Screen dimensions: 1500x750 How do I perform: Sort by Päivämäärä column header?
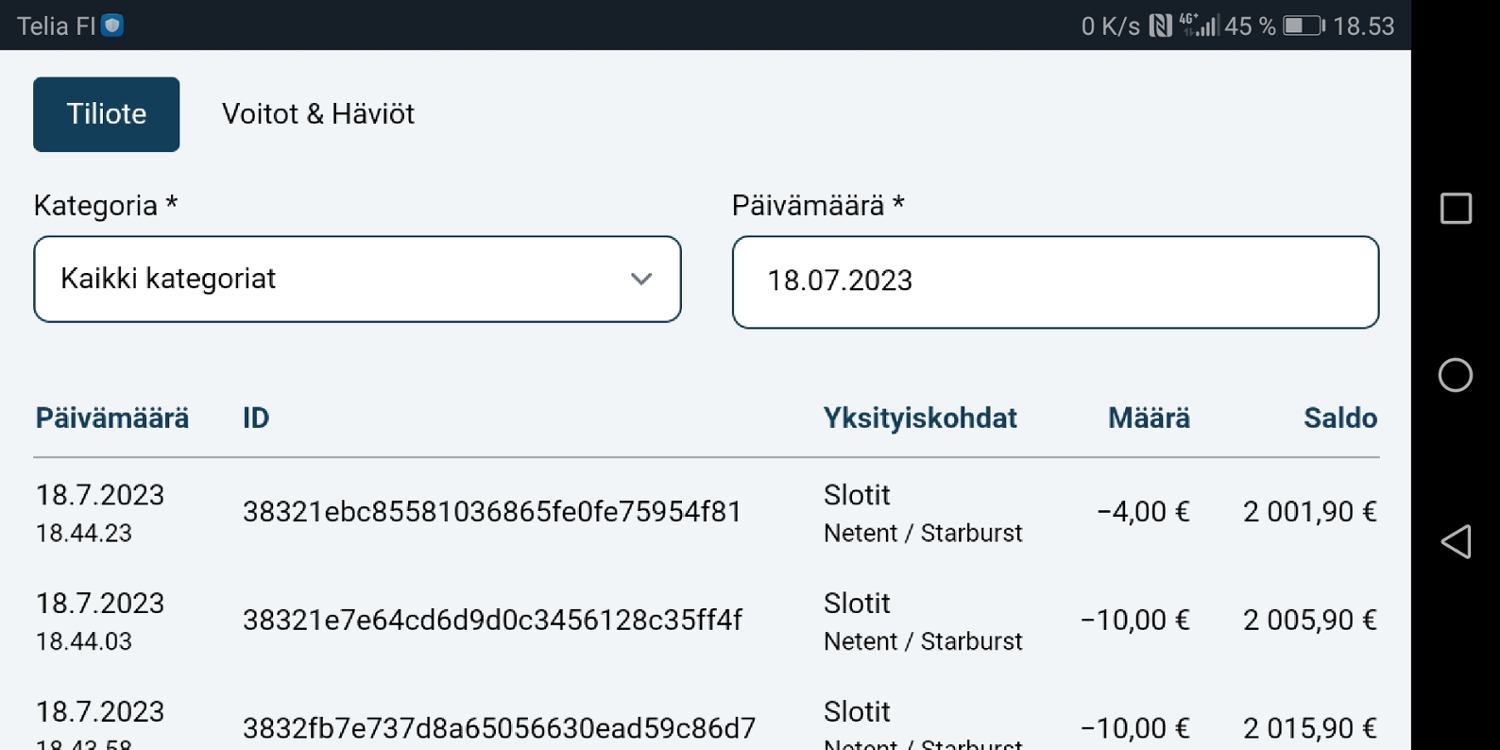112,418
